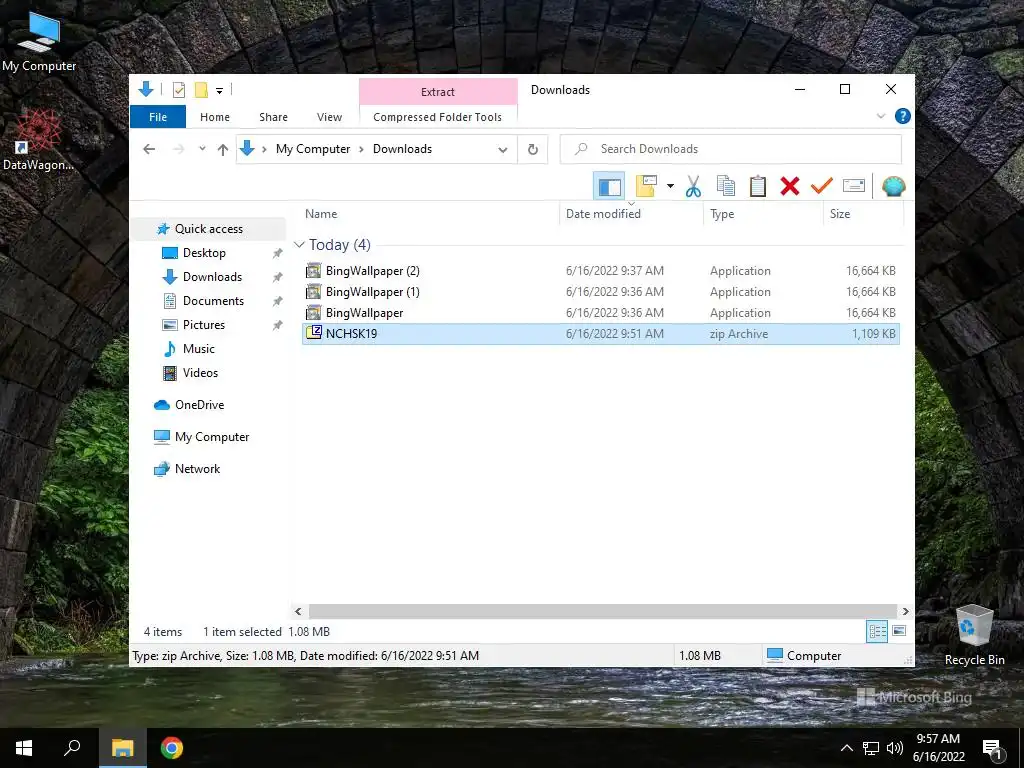Select the Recycle Bin desktop icon
Image resolution: width=1024 pixels, height=768 pixels.
974,635
